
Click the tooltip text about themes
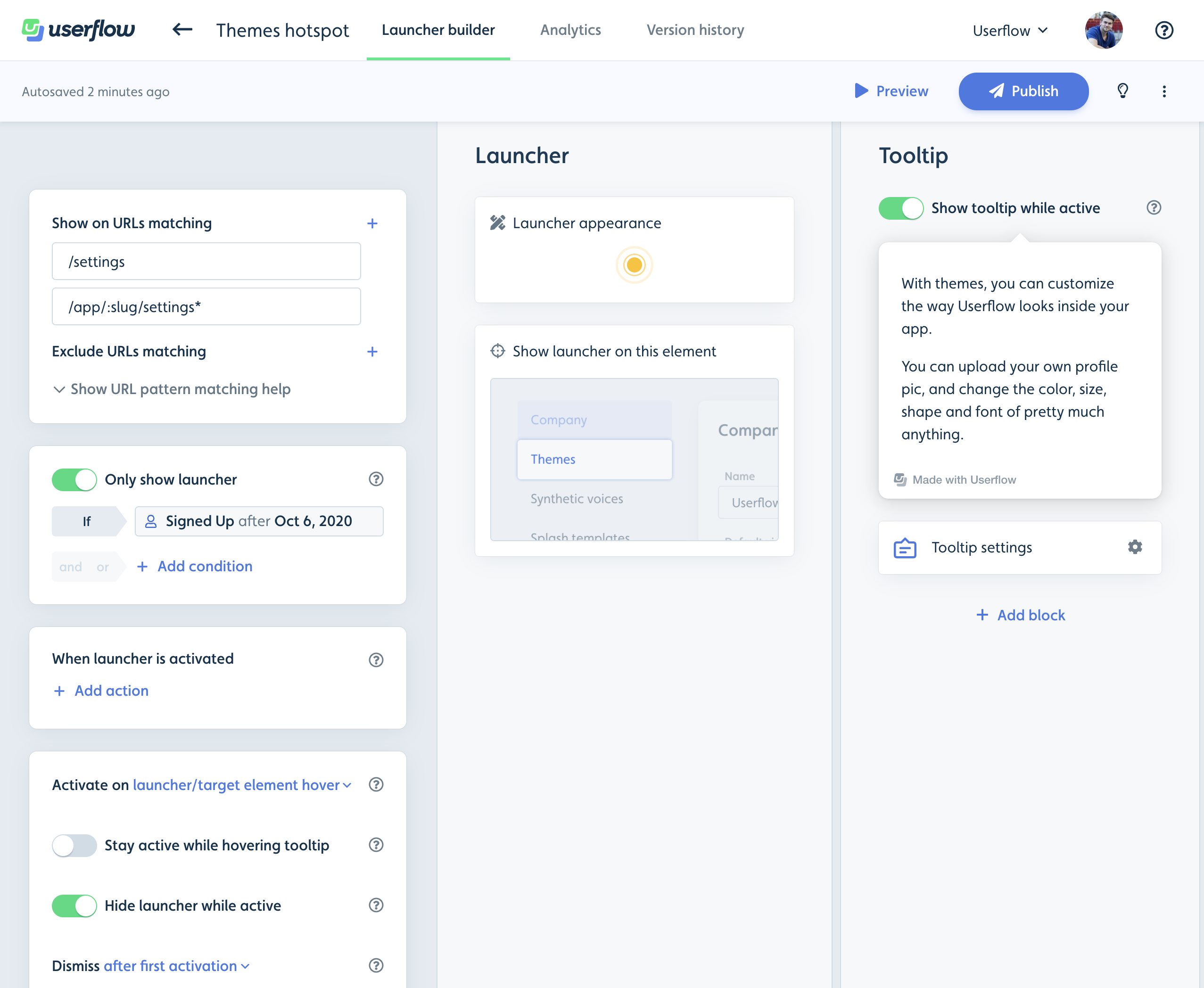[x=1015, y=306]
